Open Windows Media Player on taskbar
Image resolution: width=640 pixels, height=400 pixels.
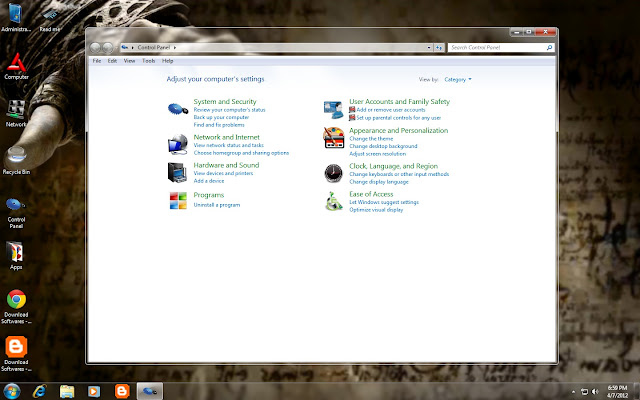(x=94, y=391)
